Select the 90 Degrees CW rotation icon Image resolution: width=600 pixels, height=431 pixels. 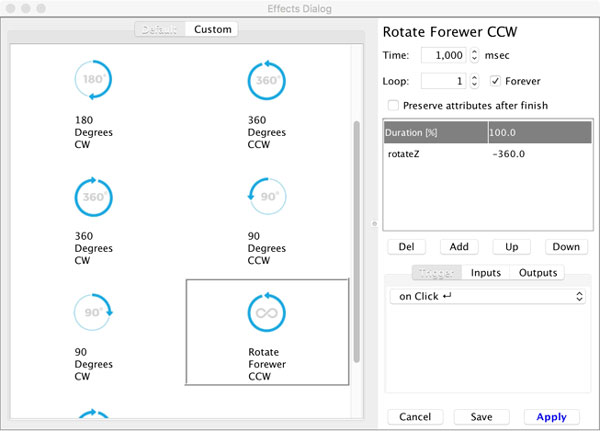tap(93, 312)
